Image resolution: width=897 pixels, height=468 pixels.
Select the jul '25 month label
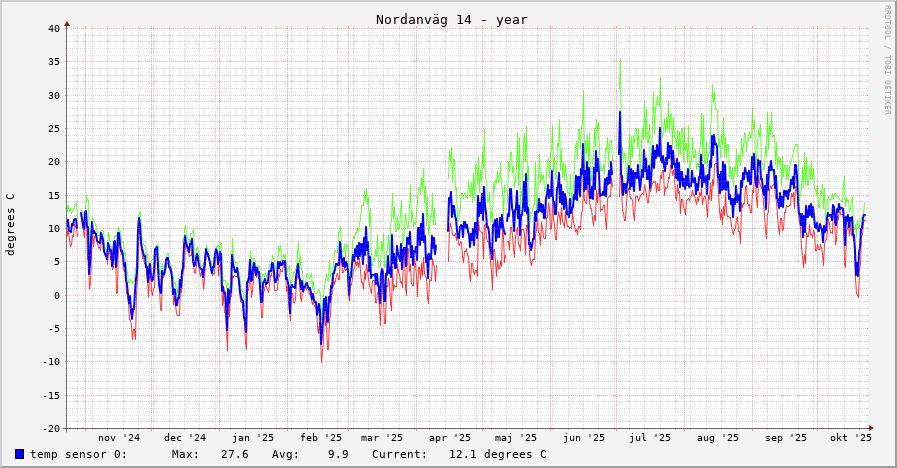650,437
